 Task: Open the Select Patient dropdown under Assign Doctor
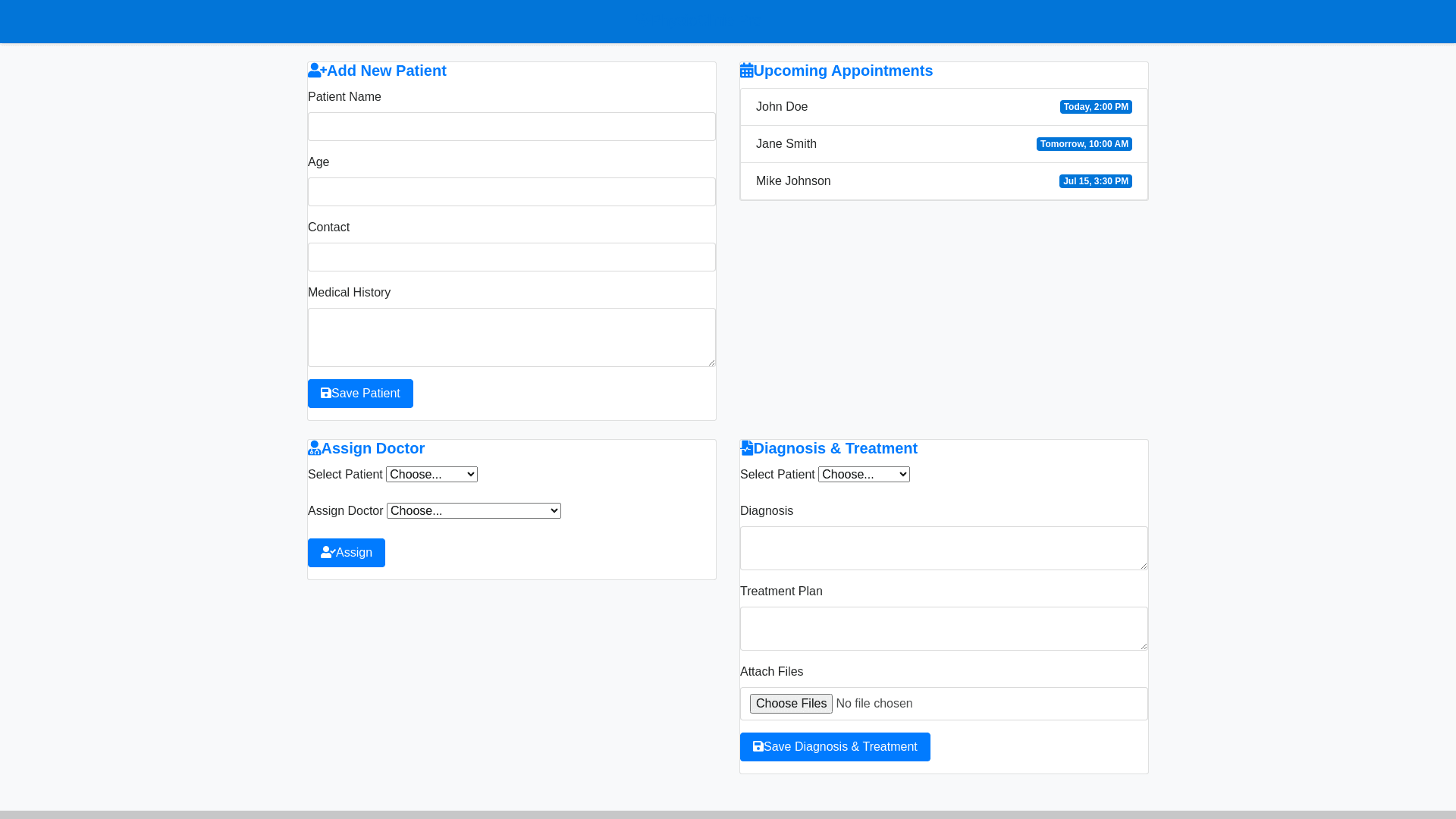(431, 474)
